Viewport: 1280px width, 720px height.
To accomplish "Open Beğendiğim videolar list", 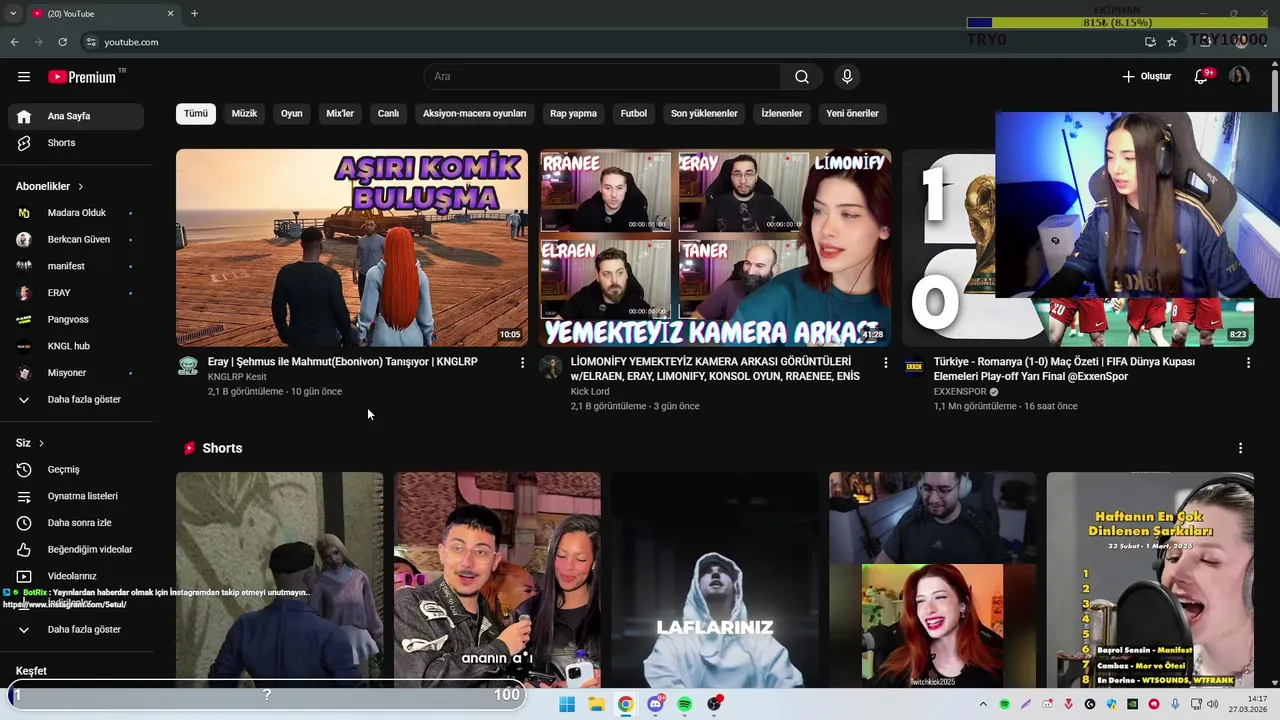I will [x=76, y=549].
